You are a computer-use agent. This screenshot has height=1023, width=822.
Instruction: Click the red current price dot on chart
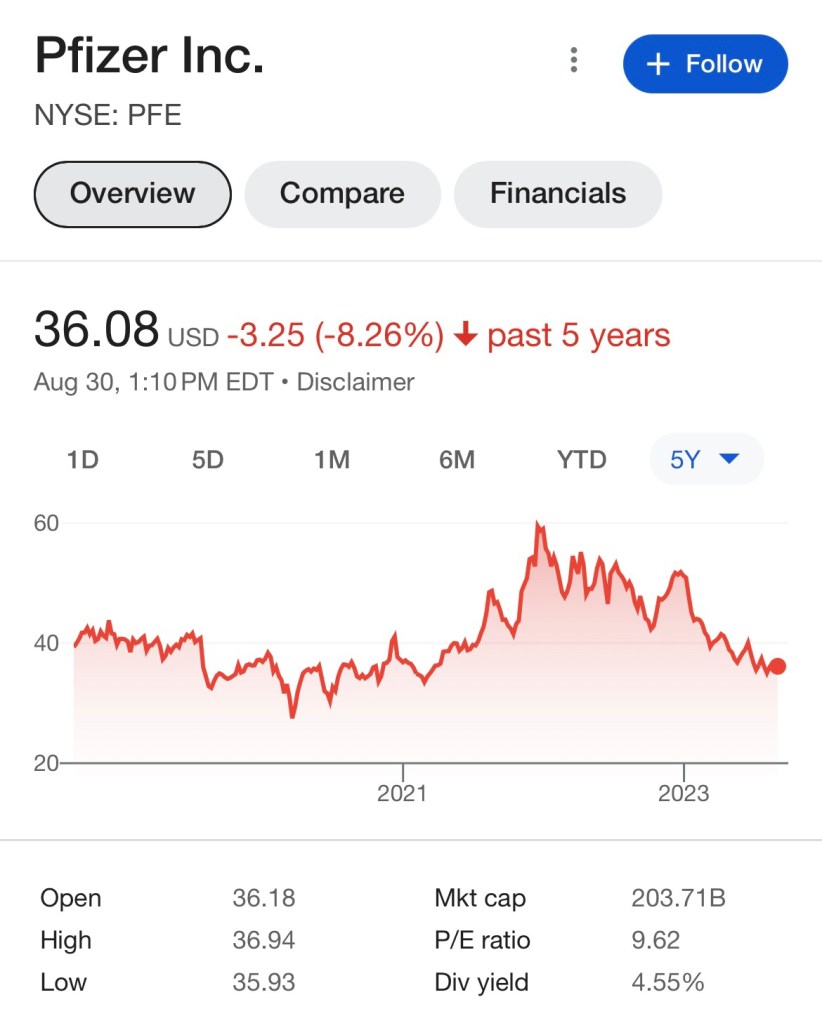(x=778, y=667)
